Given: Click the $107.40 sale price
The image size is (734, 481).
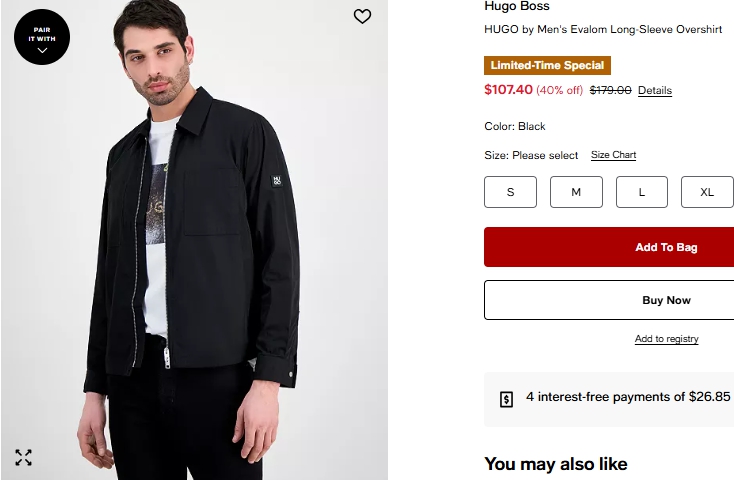Looking at the screenshot, I should [508, 90].
